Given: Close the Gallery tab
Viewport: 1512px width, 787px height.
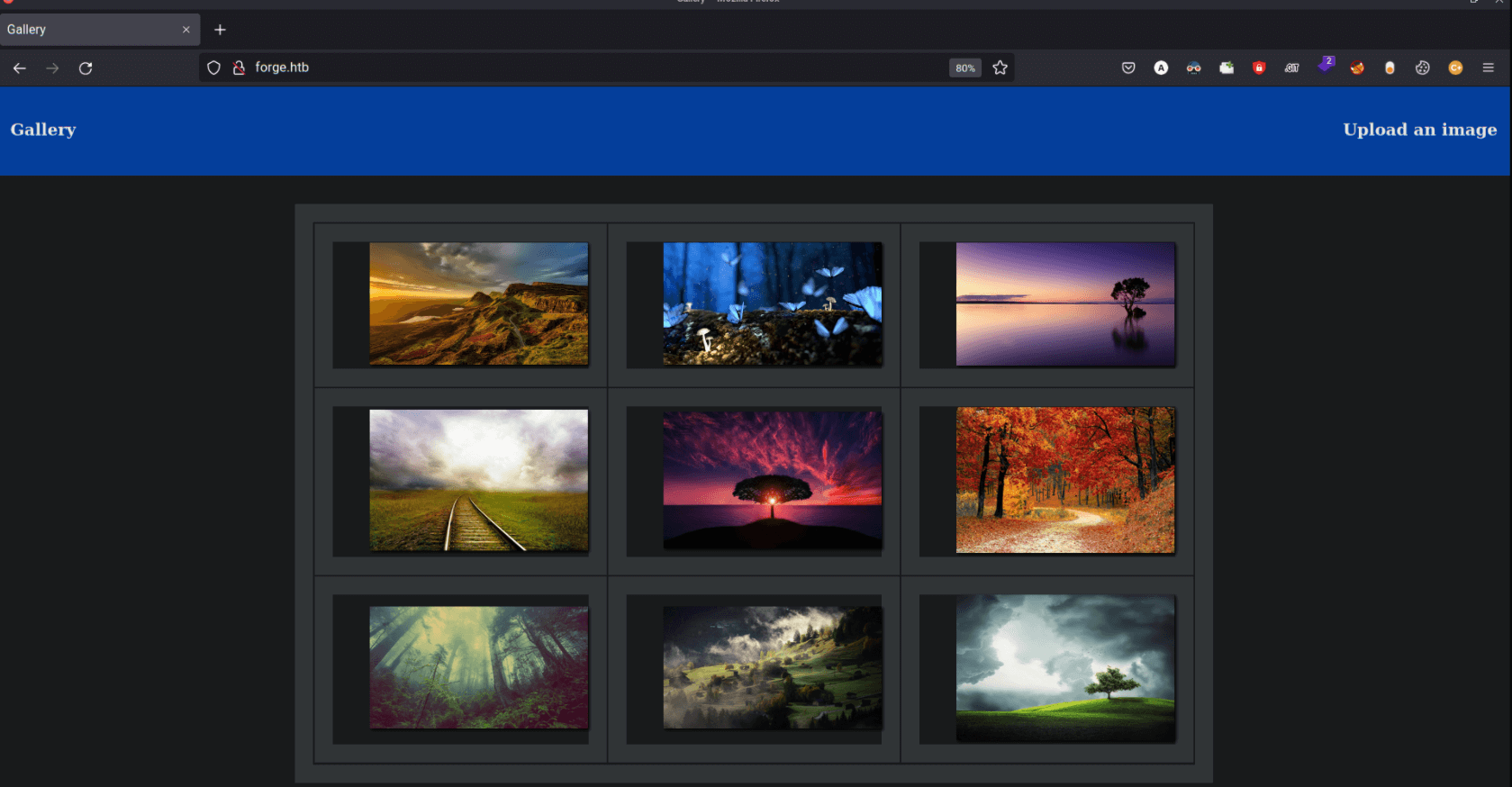Looking at the screenshot, I should point(186,30).
